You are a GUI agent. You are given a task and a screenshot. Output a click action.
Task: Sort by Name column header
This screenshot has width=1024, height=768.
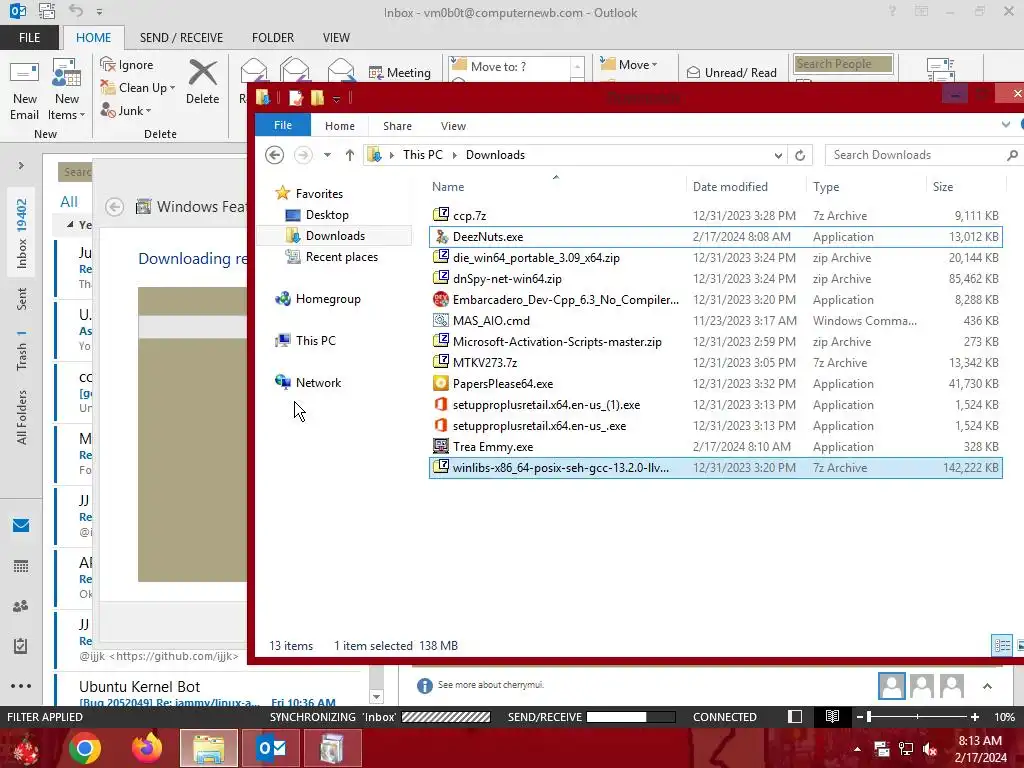tap(448, 187)
